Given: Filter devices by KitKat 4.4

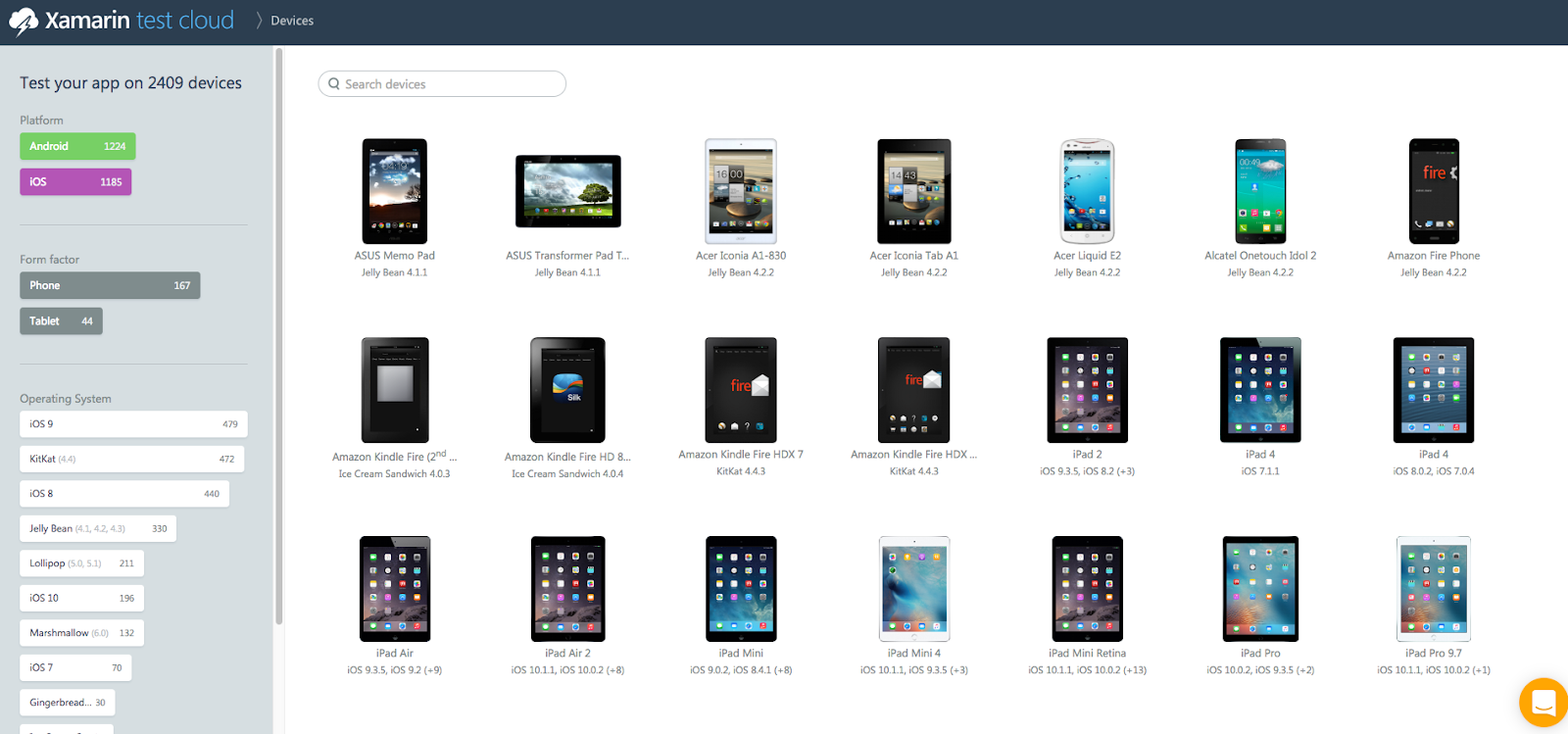Looking at the screenshot, I should click(x=131, y=459).
